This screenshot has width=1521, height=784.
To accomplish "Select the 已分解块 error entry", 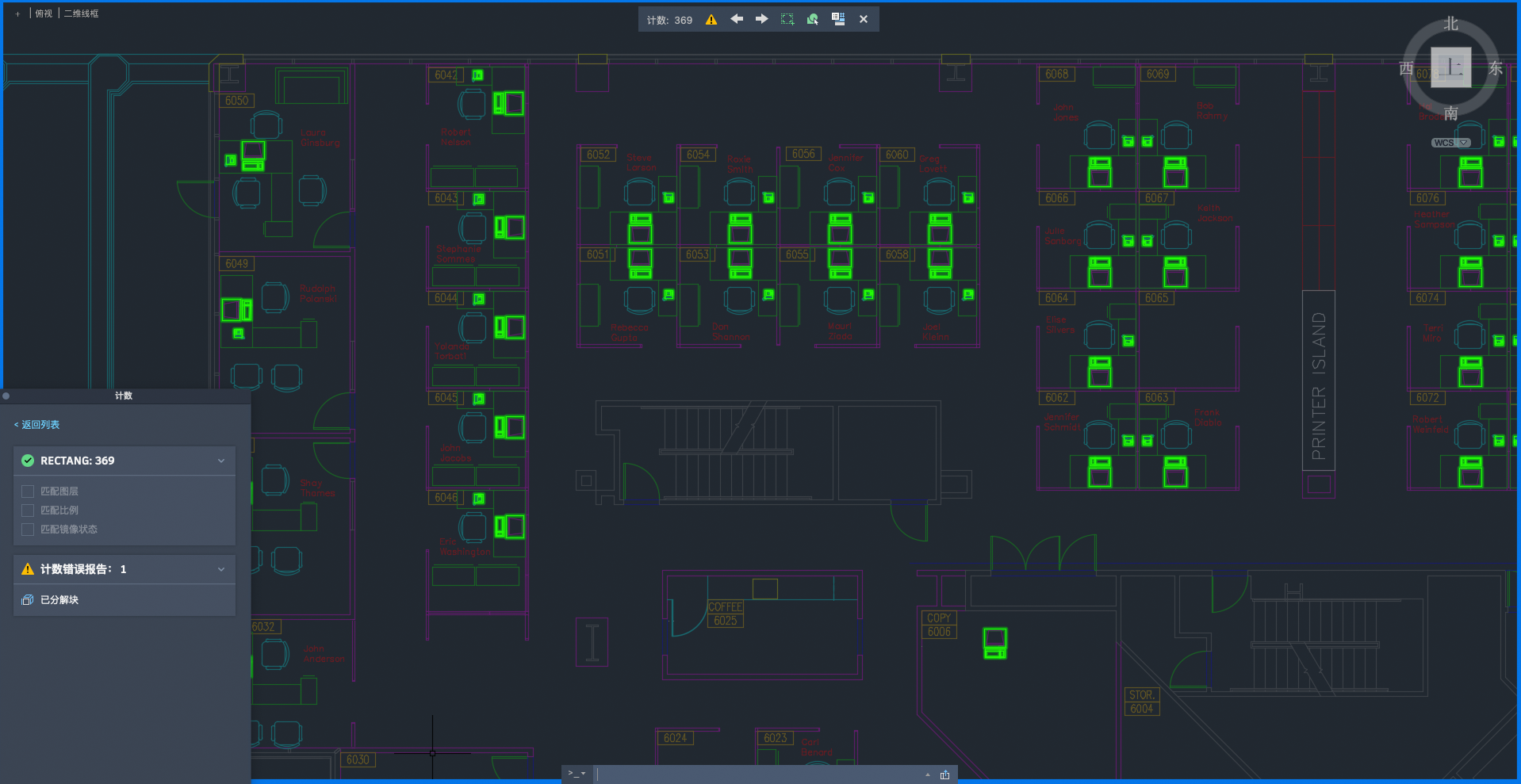I will (x=125, y=600).
